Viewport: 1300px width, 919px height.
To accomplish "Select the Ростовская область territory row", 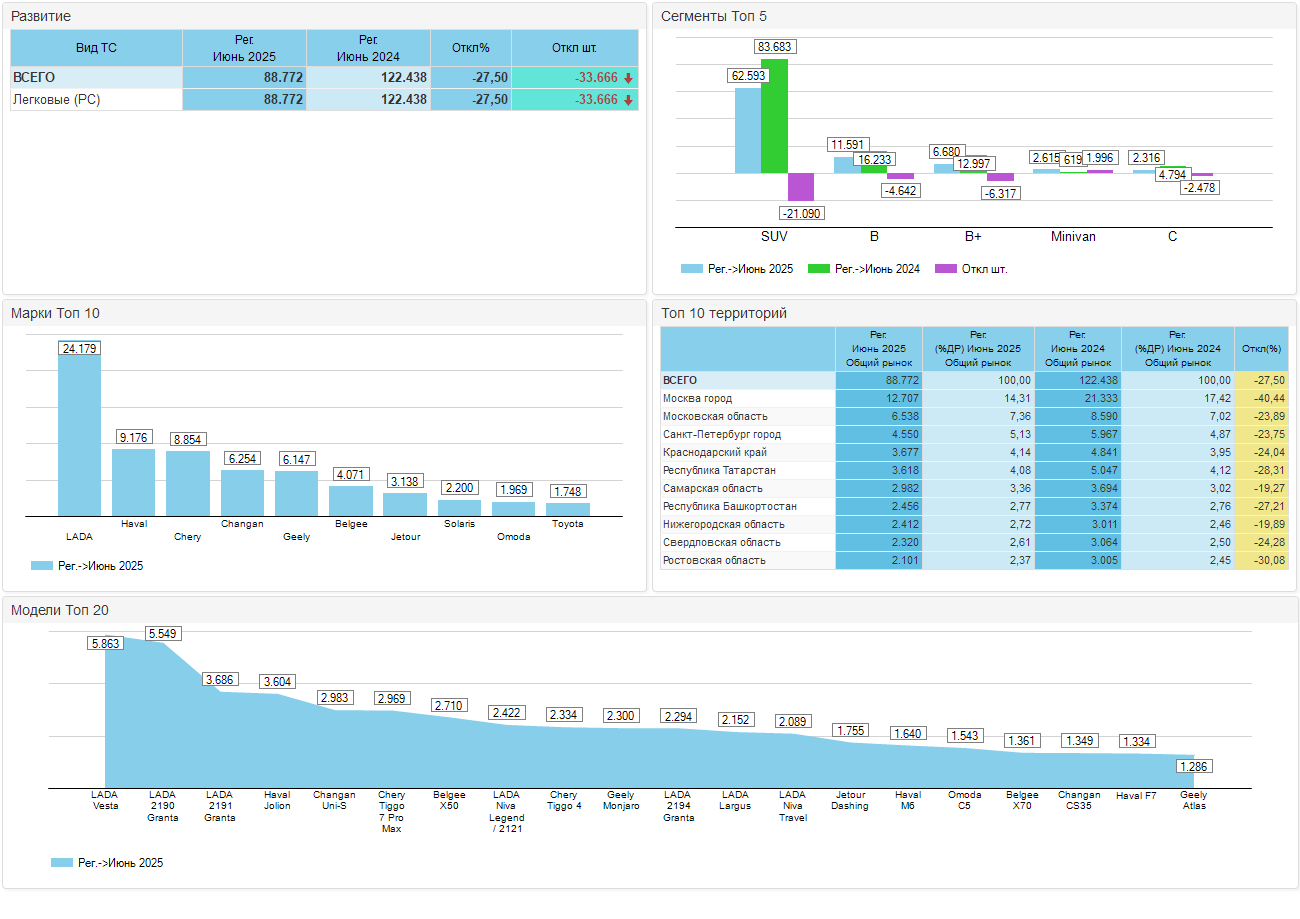I will pyautogui.click(x=973, y=560).
